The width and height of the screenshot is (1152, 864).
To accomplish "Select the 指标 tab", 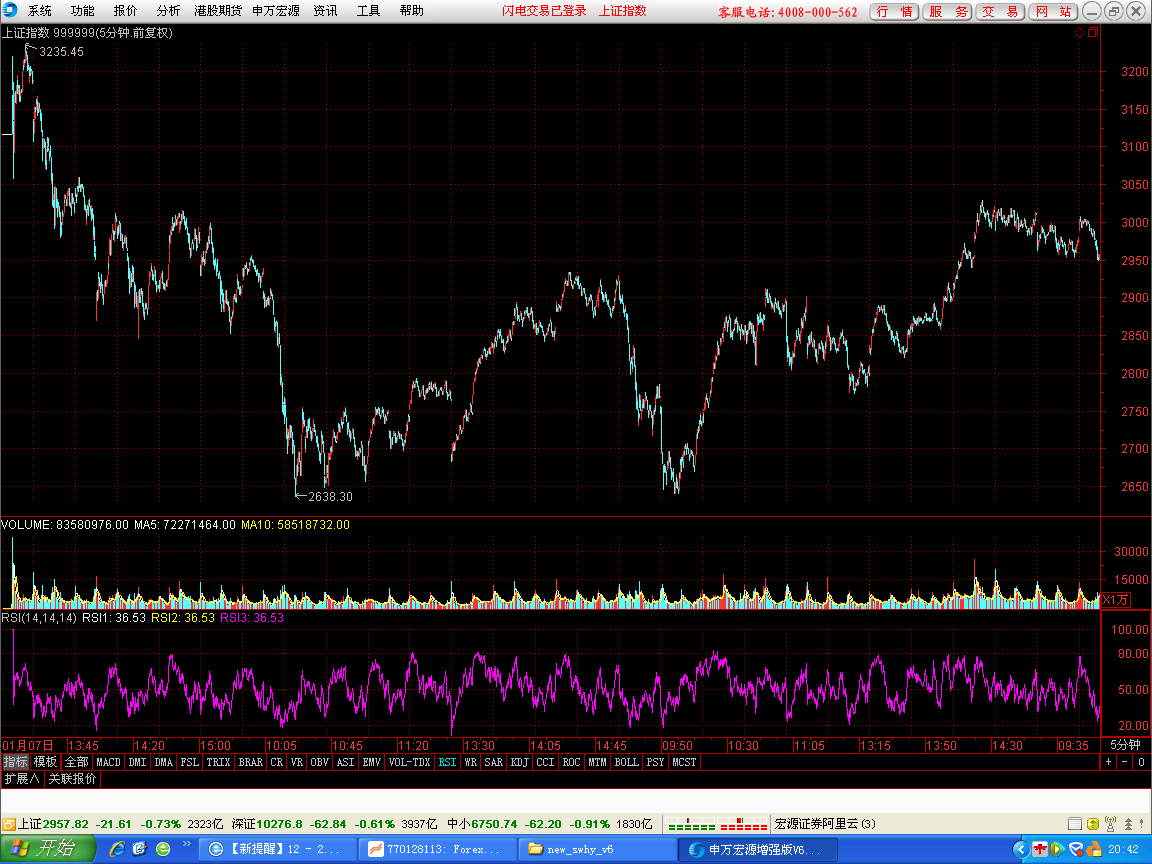I will (x=15, y=762).
